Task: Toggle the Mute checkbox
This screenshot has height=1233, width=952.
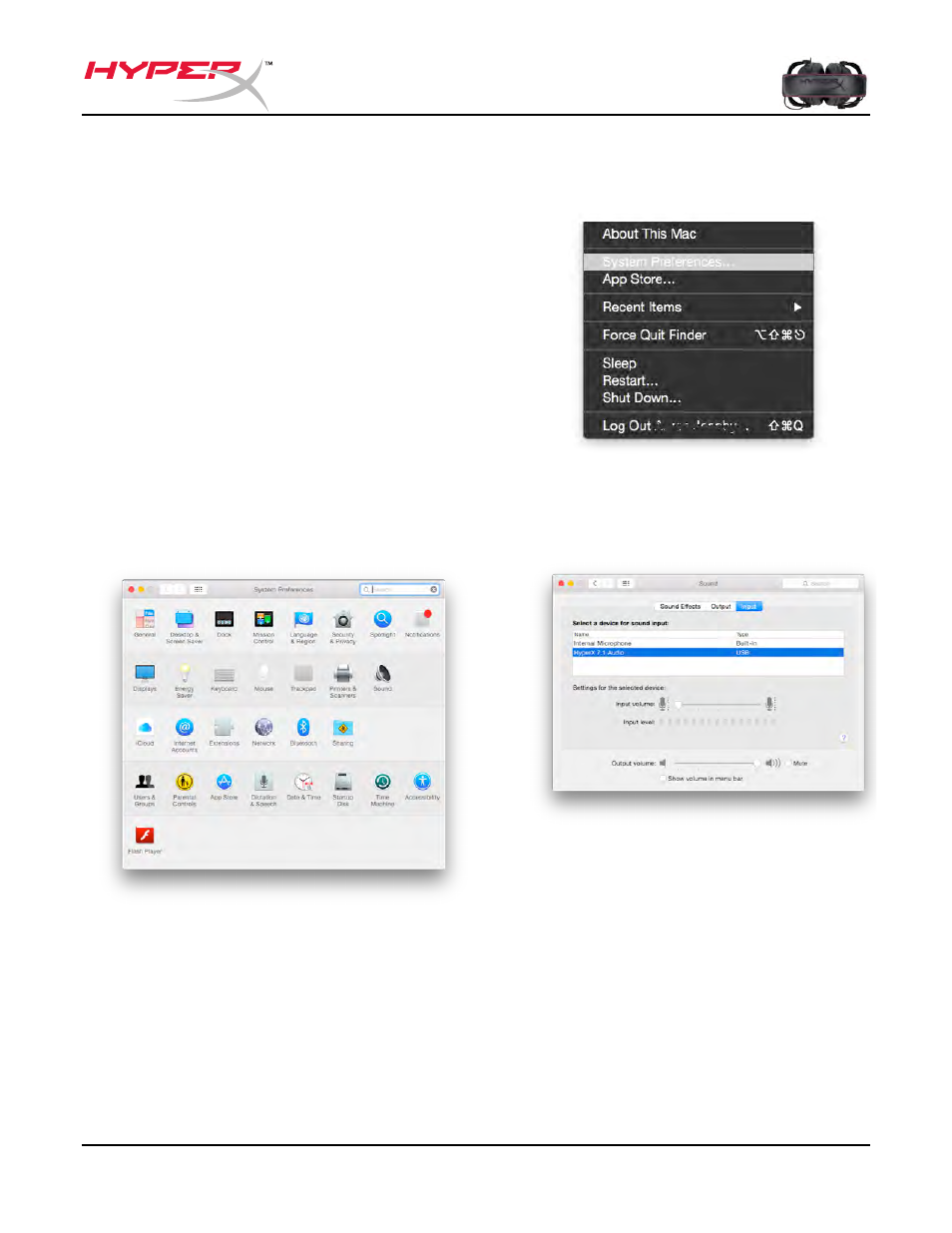Action: point(789,763)
